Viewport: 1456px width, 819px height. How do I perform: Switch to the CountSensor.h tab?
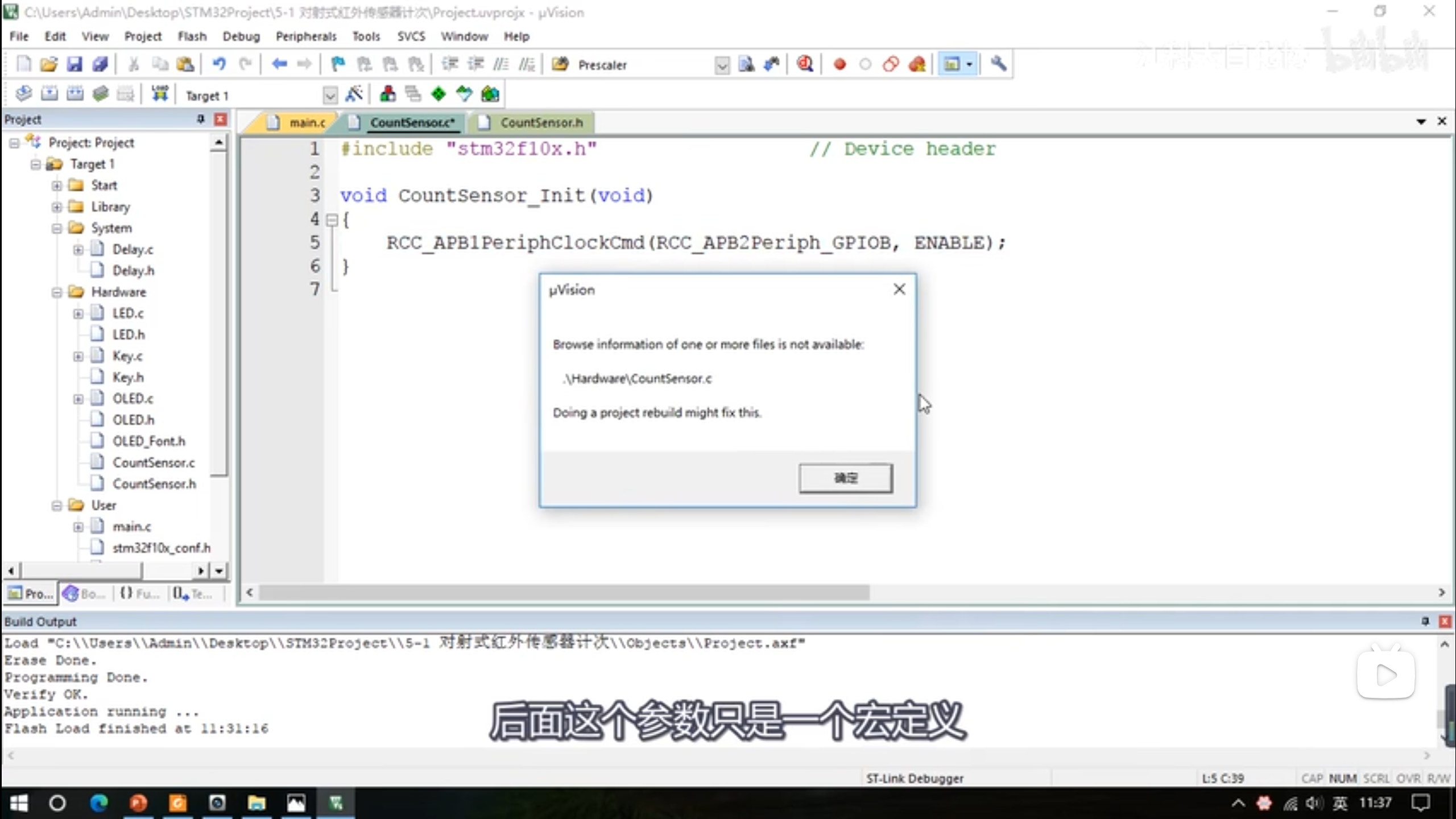coord(541,122)
